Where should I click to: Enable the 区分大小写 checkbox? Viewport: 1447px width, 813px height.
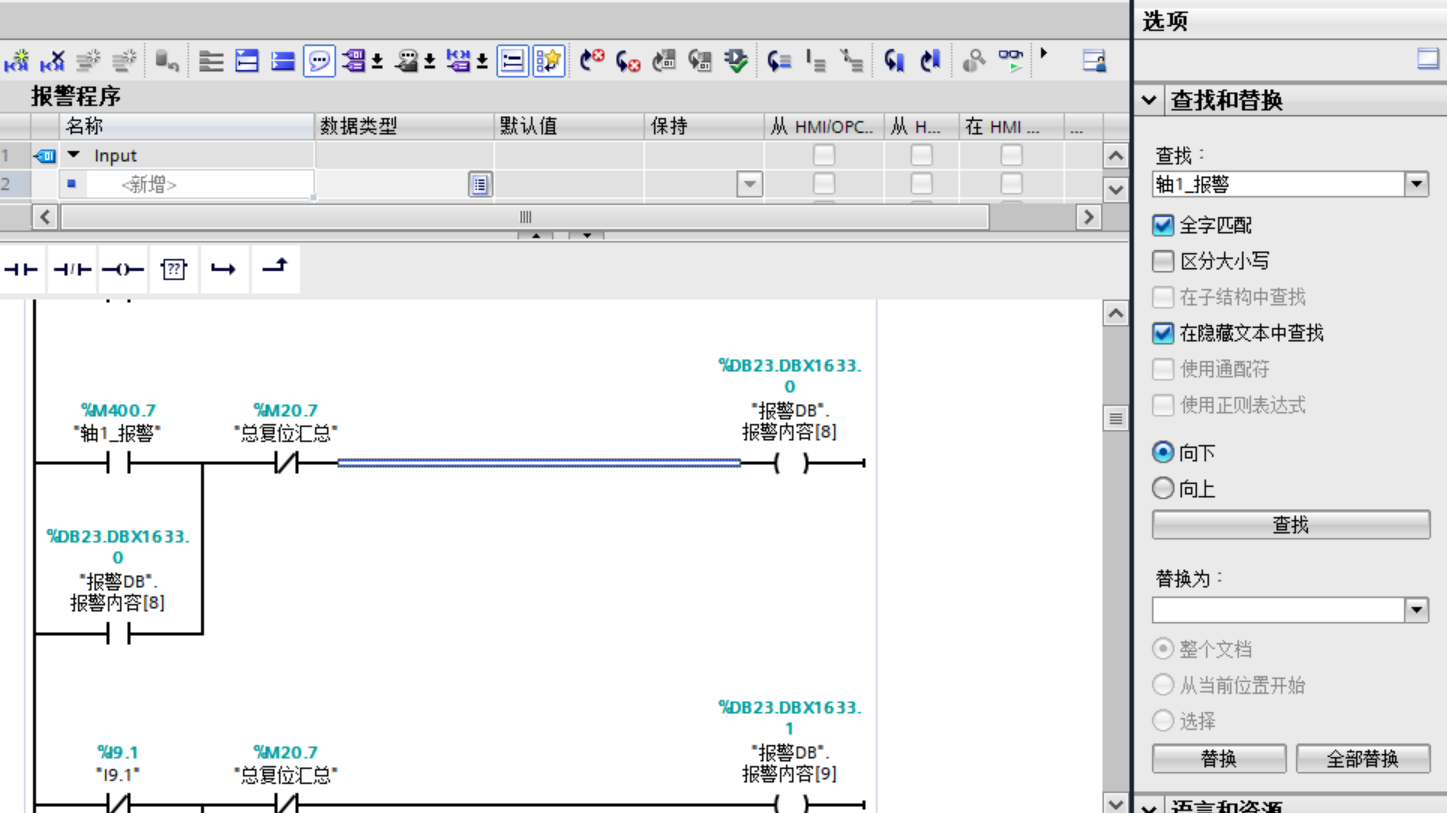pyautogui.click(x=1162, y=261)
